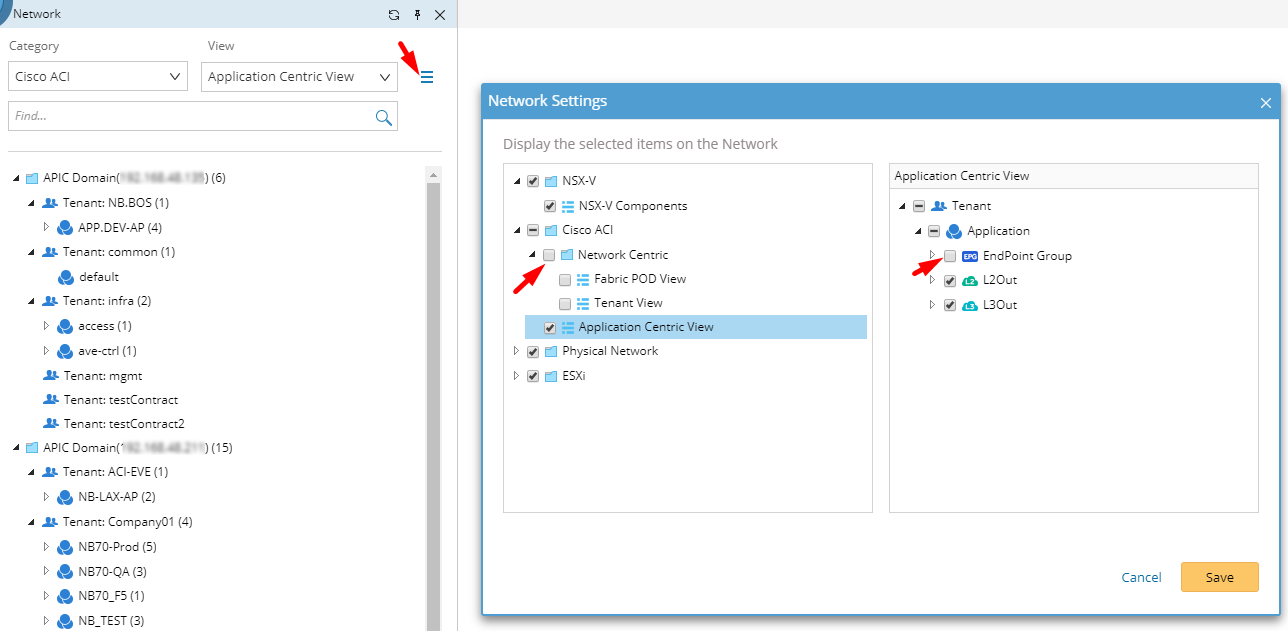This screenshot has width=1288, height=631.
Task: Save the network settings
Action: (x=1219, y=577)
